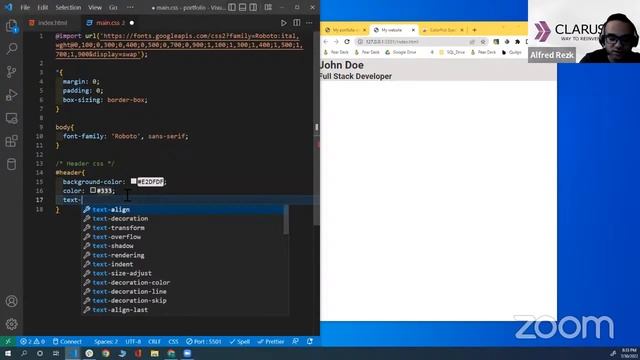This screenshot has height=360, width=640.
Task: Go back in the Chrome browser
Action: (326, 42)
